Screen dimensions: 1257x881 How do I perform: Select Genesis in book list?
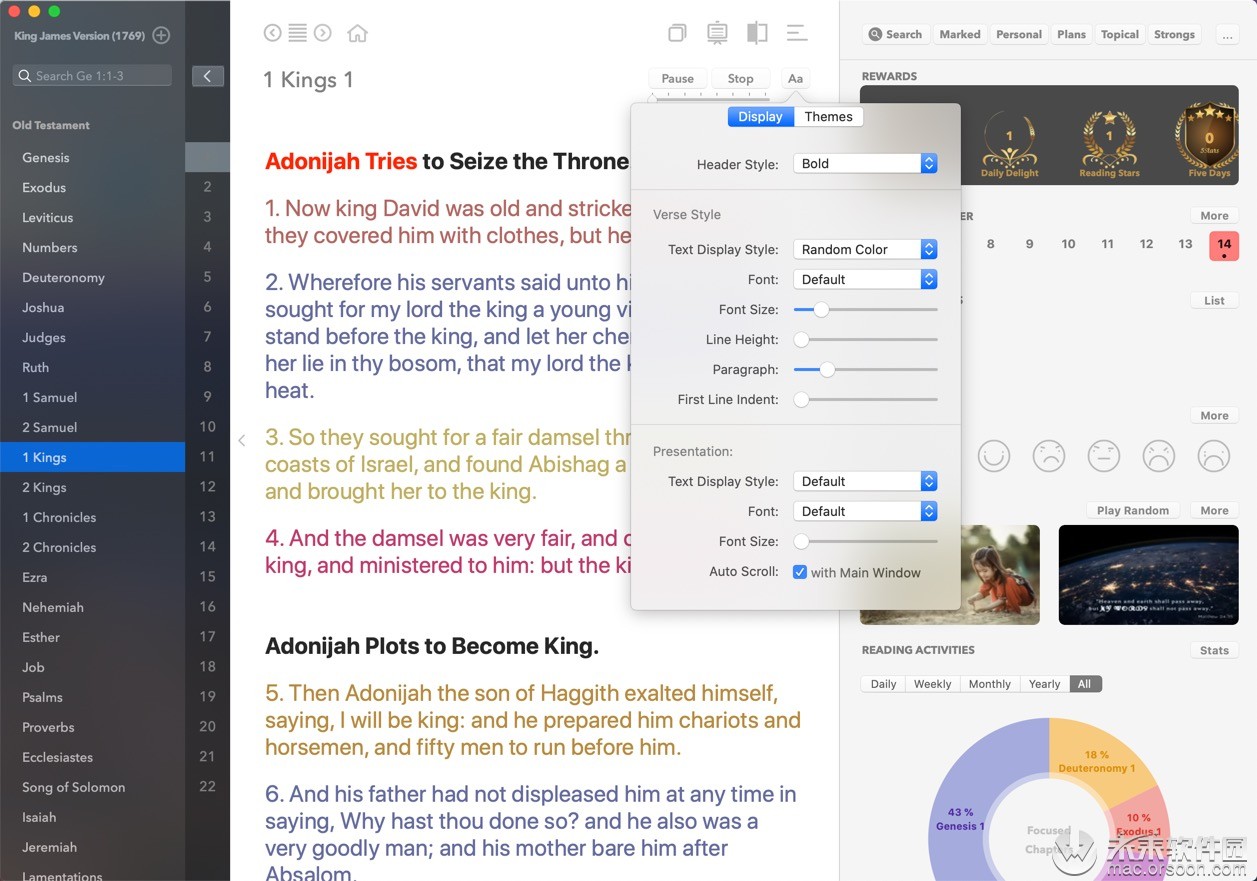[x=92, y=157]
